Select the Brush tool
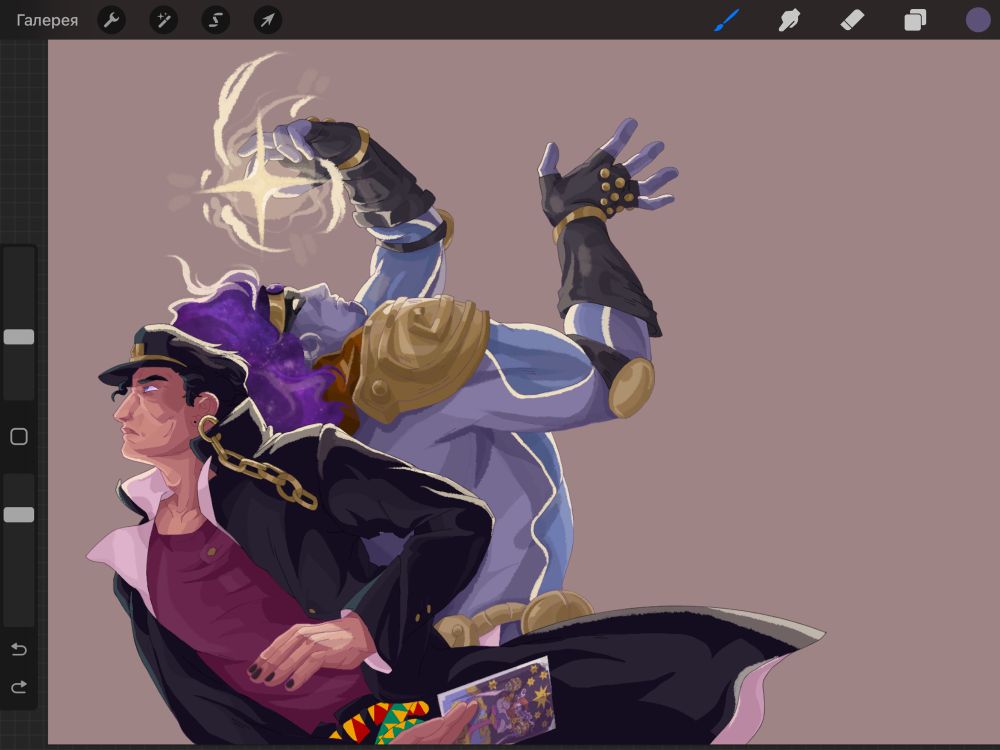Image resolution: width=1000 pixels, height=750 pixels. pos(726,20)
